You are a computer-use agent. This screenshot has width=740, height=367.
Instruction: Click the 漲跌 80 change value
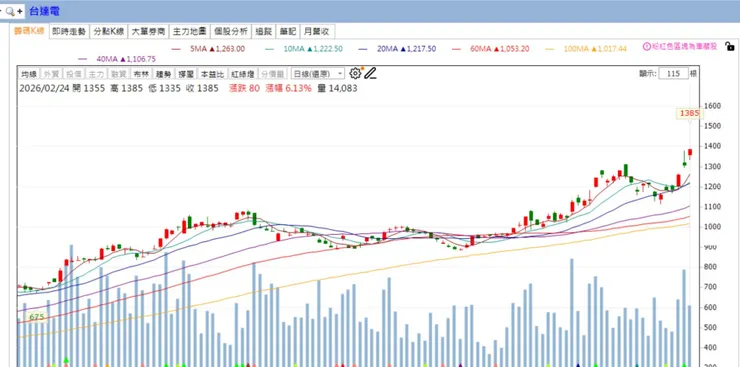244,88
